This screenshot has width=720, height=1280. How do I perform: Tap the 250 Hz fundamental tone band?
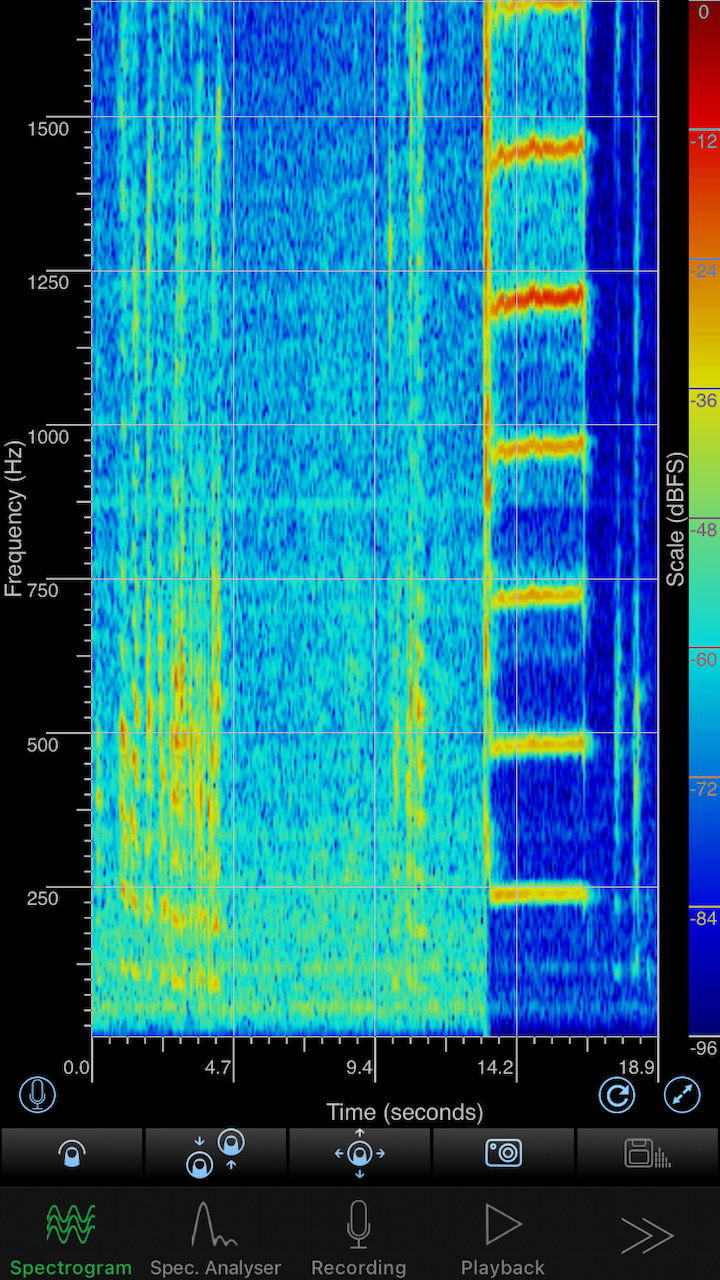[x=538, y=894]
